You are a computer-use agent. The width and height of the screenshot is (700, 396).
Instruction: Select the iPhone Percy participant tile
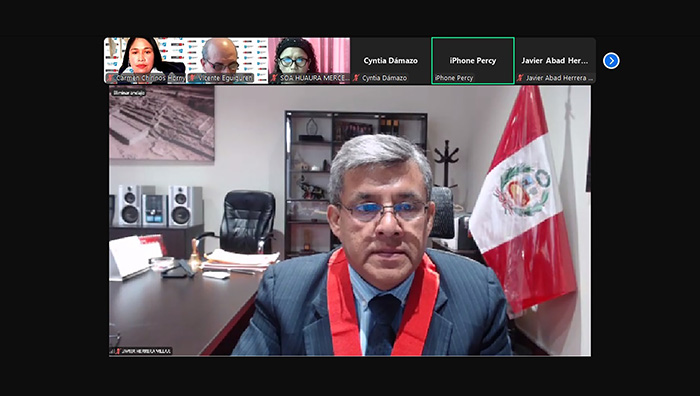(473, 60)
